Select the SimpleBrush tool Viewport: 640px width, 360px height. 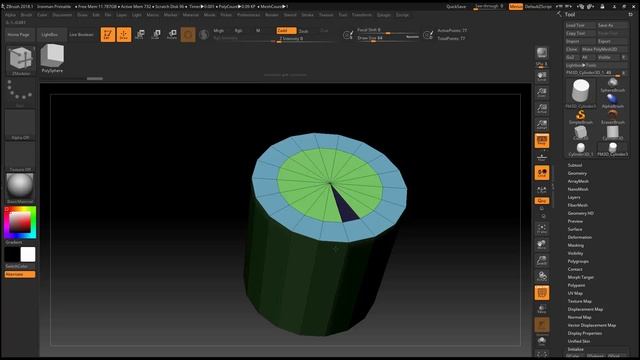coord(580,117)
